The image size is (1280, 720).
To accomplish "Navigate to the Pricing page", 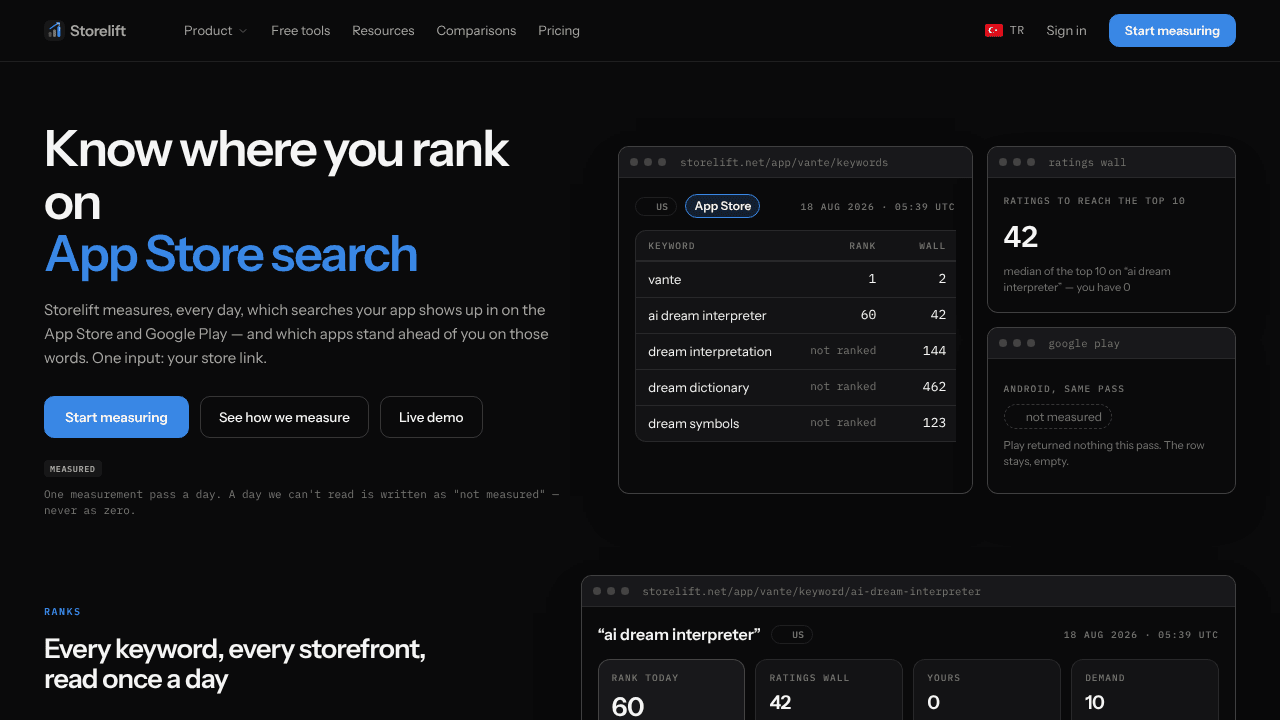I will coord(559,31).
